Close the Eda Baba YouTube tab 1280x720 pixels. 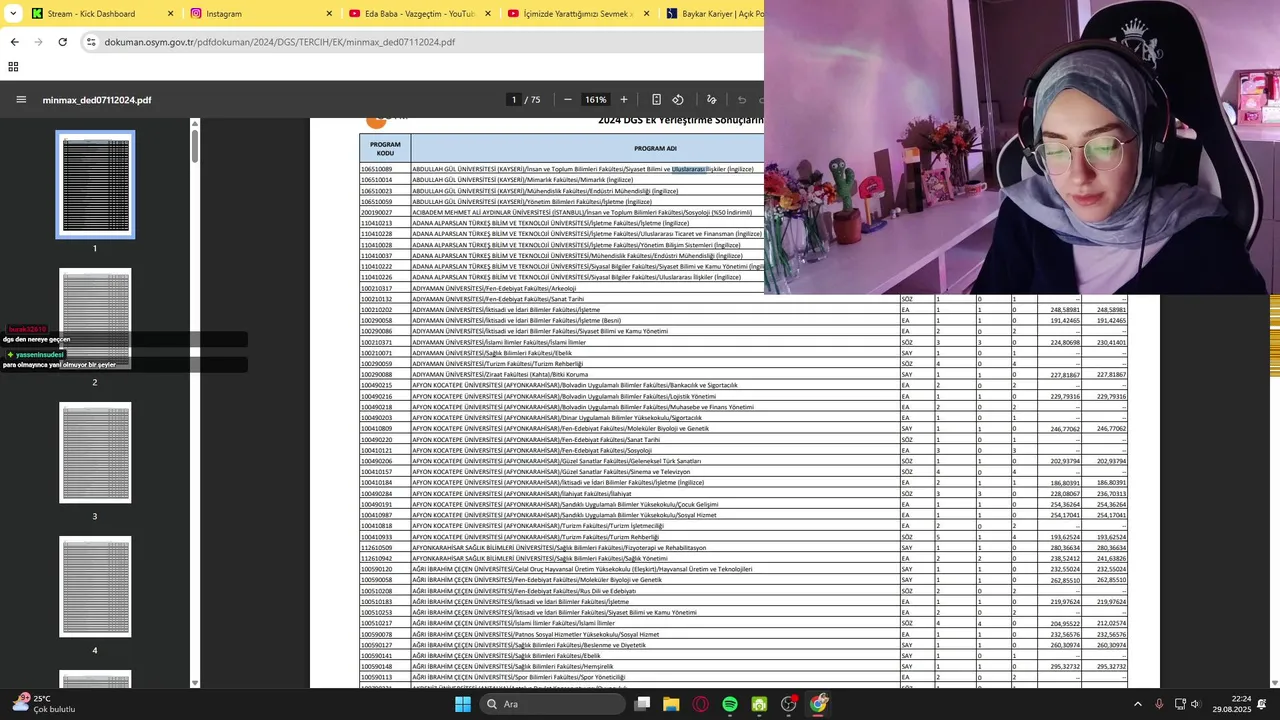[x=487, y=14]
